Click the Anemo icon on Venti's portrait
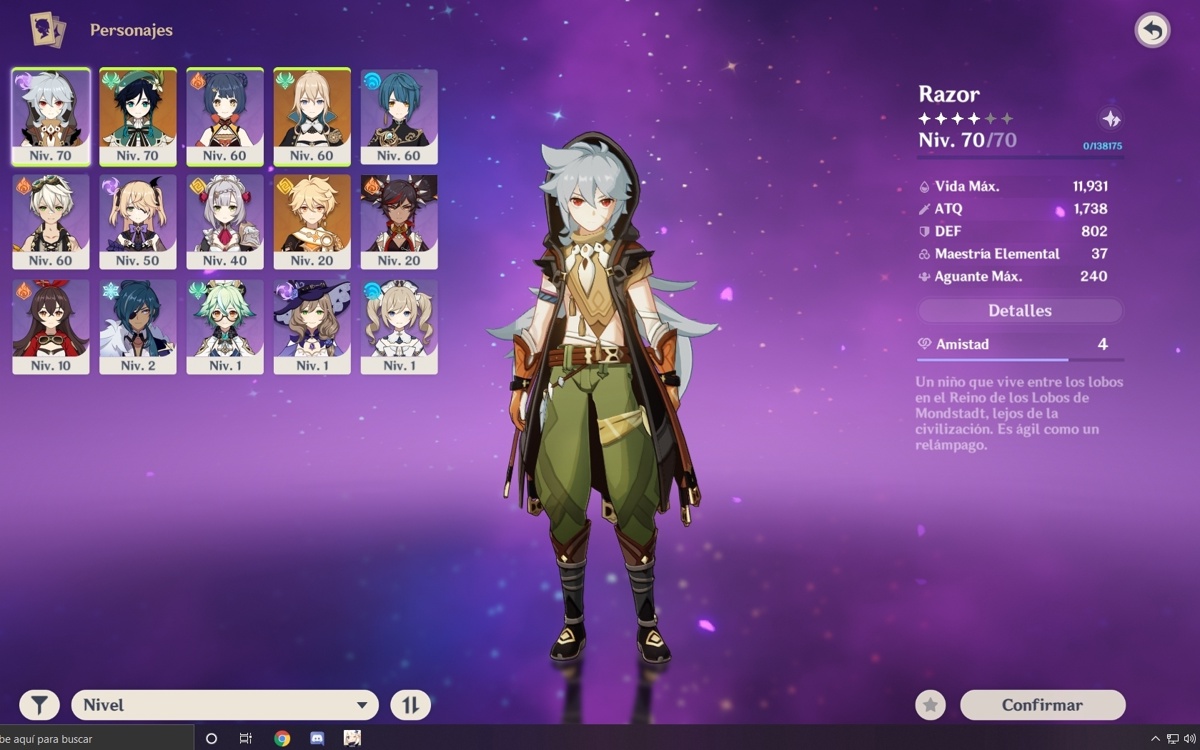Screen dimensions: 1200x750 click(112, 81)
